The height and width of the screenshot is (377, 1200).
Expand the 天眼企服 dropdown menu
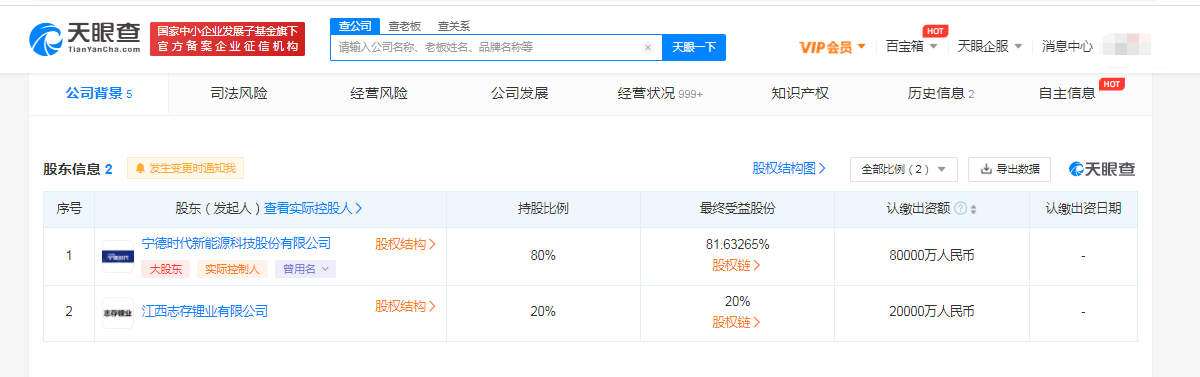pos(990,46)
